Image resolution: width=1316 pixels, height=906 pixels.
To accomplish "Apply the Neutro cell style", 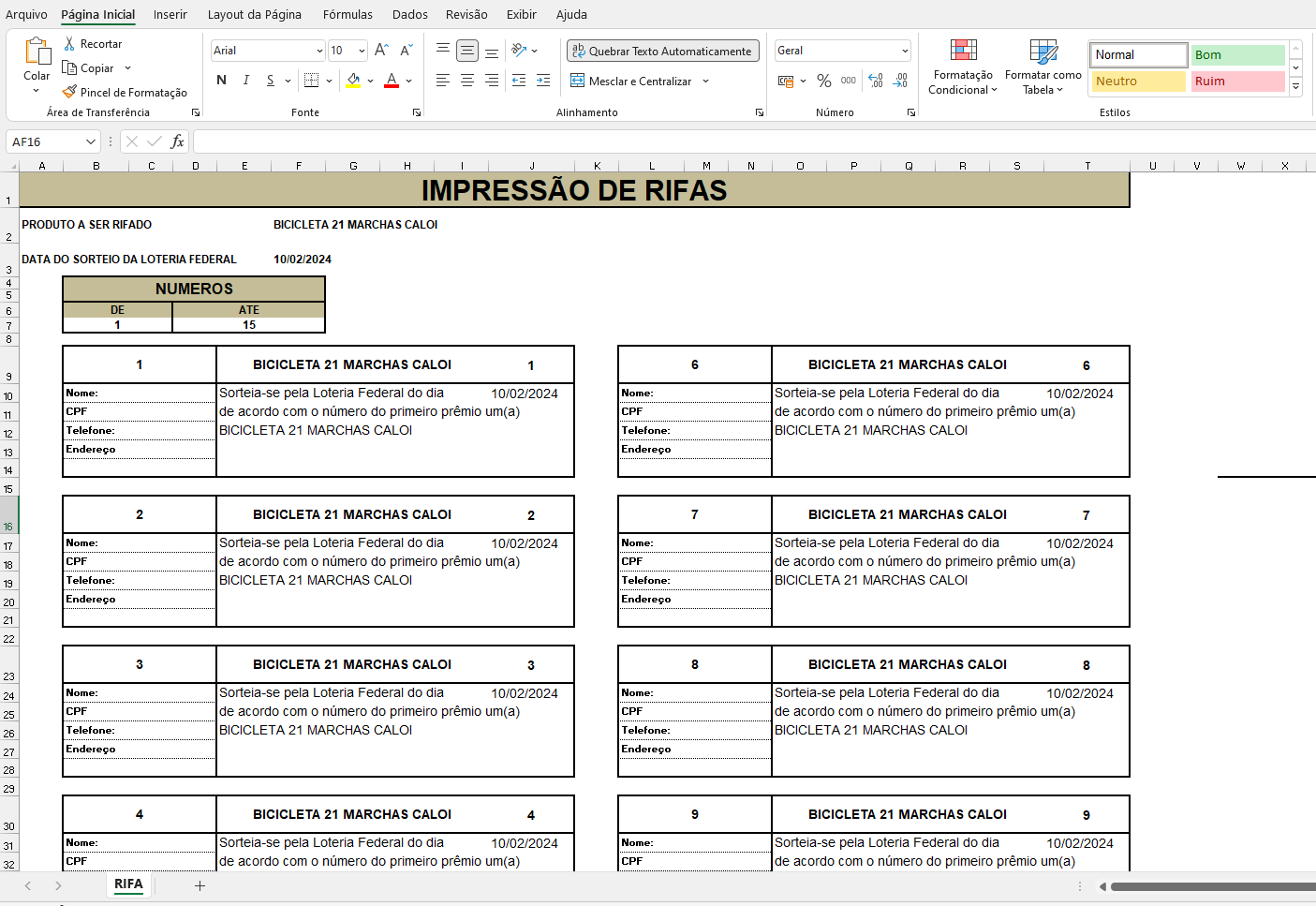I will click(x=1138, y=82).
